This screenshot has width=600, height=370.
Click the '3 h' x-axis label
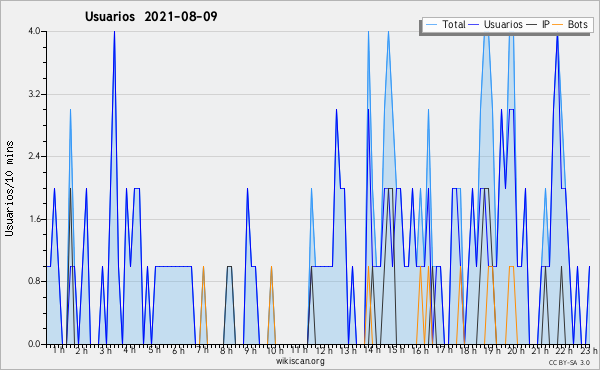(106, 350)
